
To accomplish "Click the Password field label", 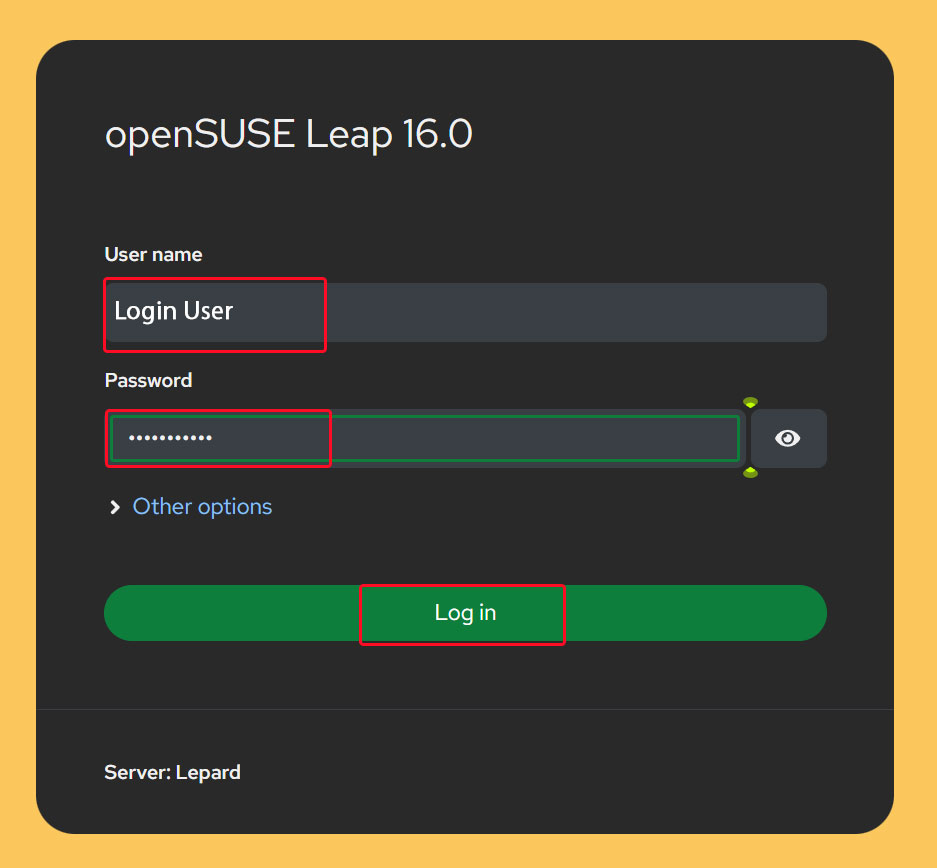I will 148,381.
